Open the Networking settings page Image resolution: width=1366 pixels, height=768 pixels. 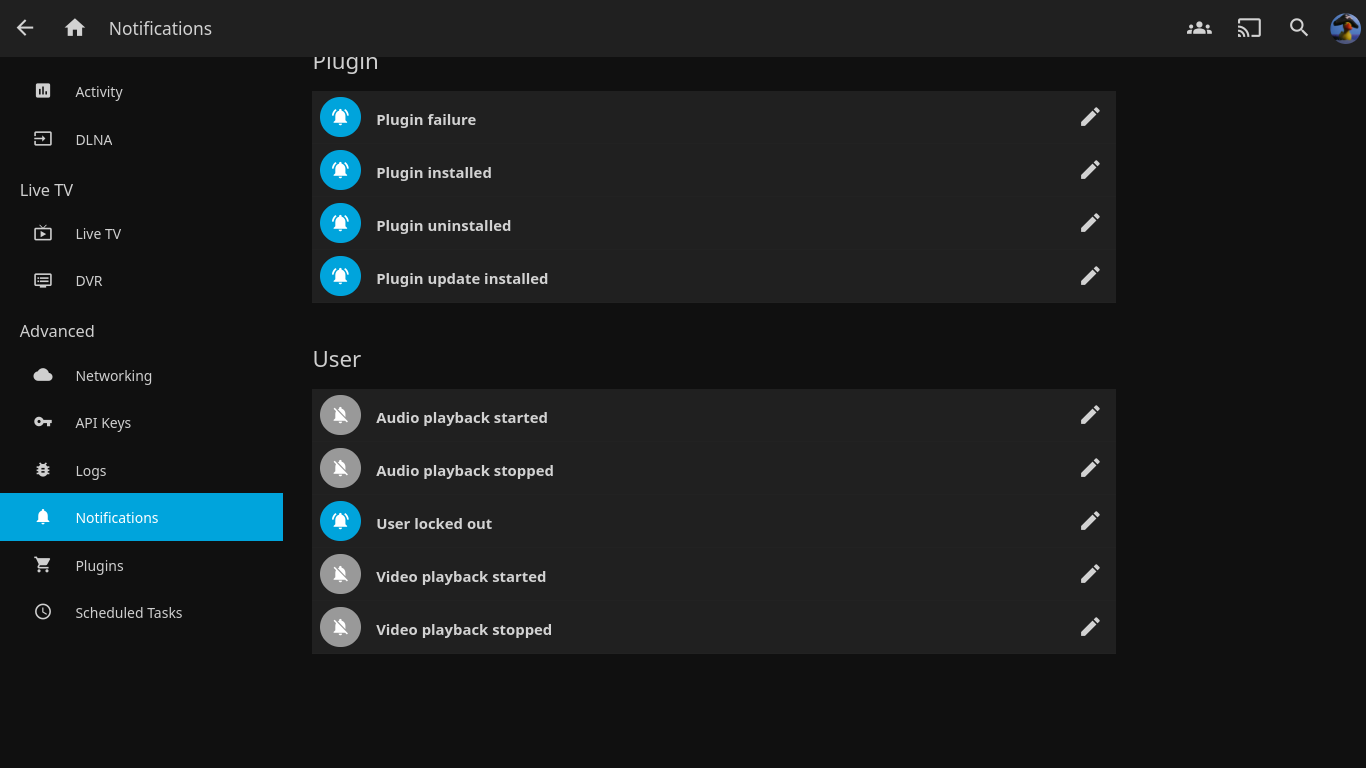pos(113,376)
